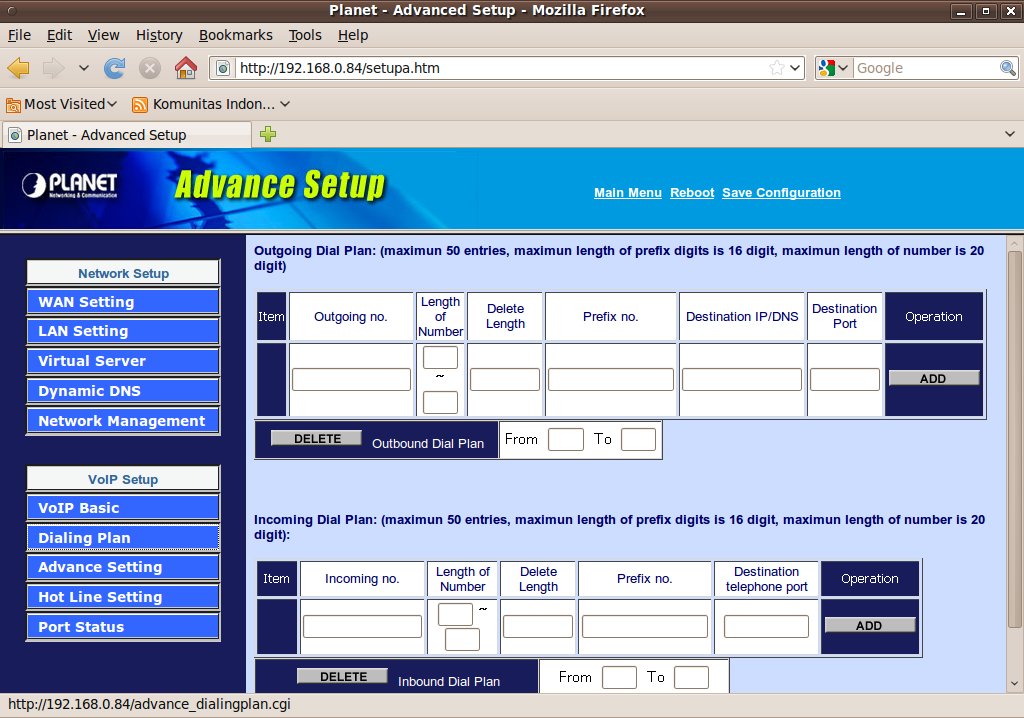Open the WAN Setting page
Image resolution: width=1024 pixels, height=718 pixels.
123,302
